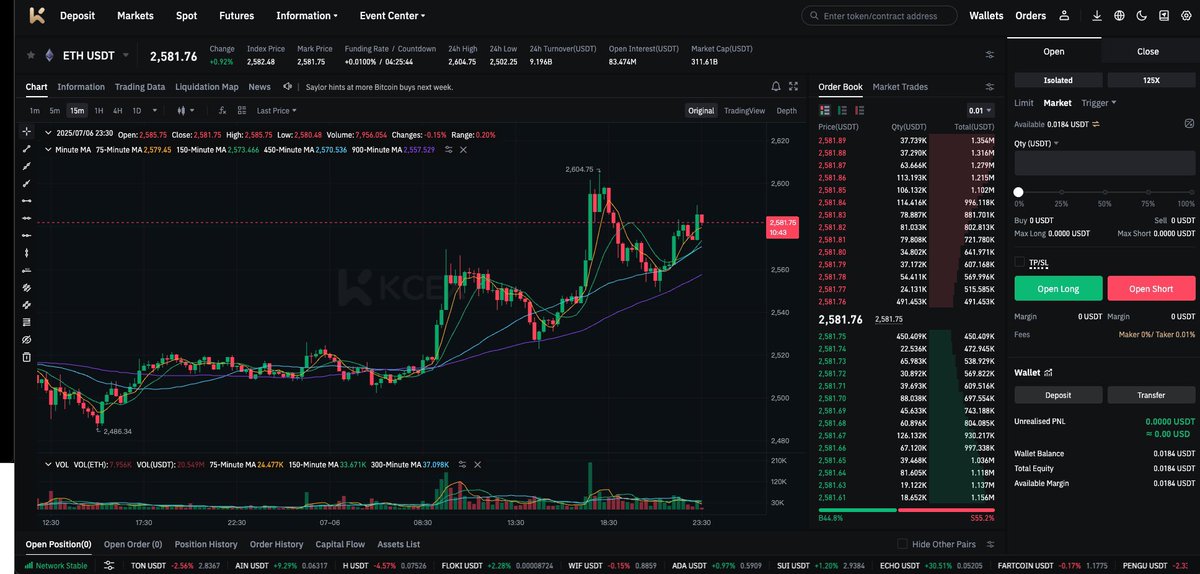Click the Open Short button
Image resolution: width=1200 pixels, height=574 pixels.
coord(1151,289)
